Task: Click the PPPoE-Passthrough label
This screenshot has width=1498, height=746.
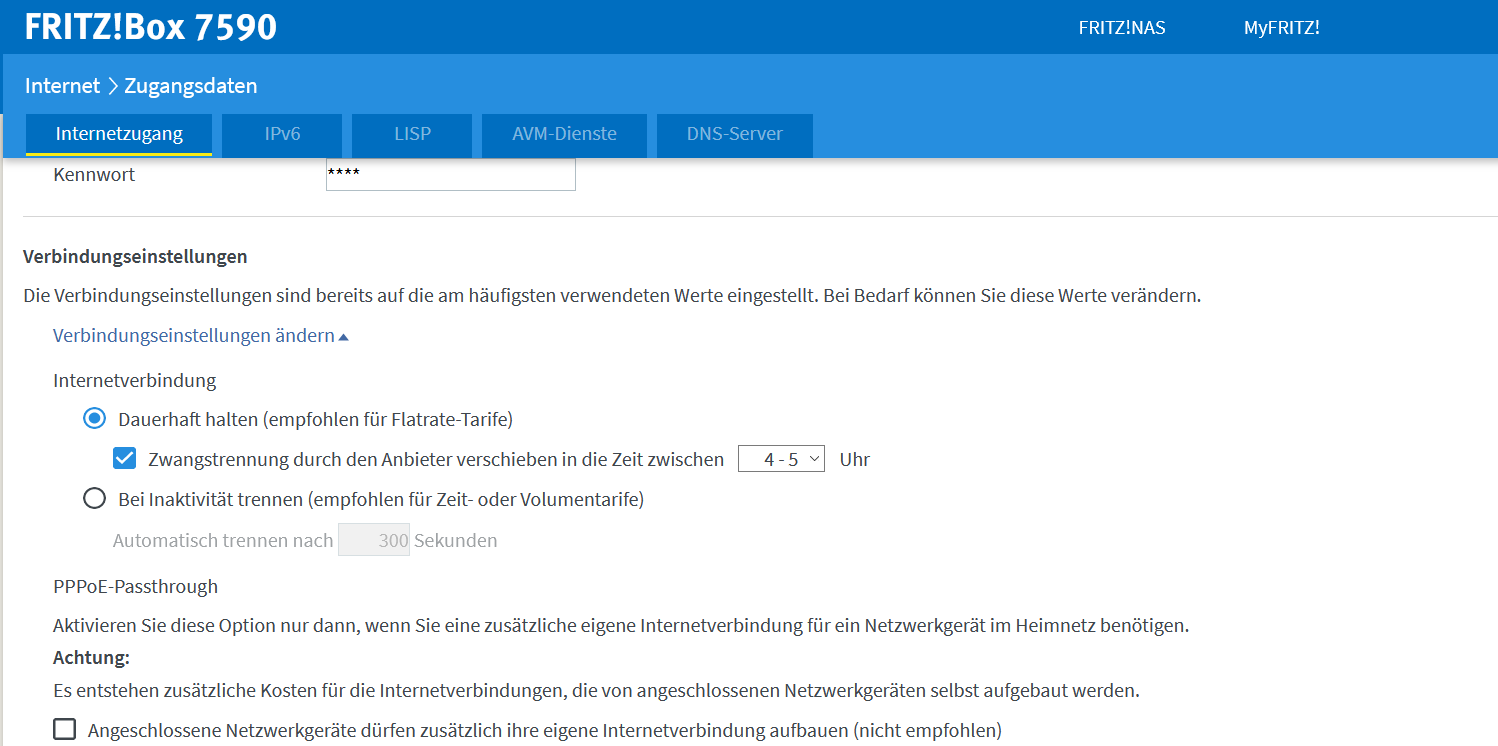Action: (135, 586)
